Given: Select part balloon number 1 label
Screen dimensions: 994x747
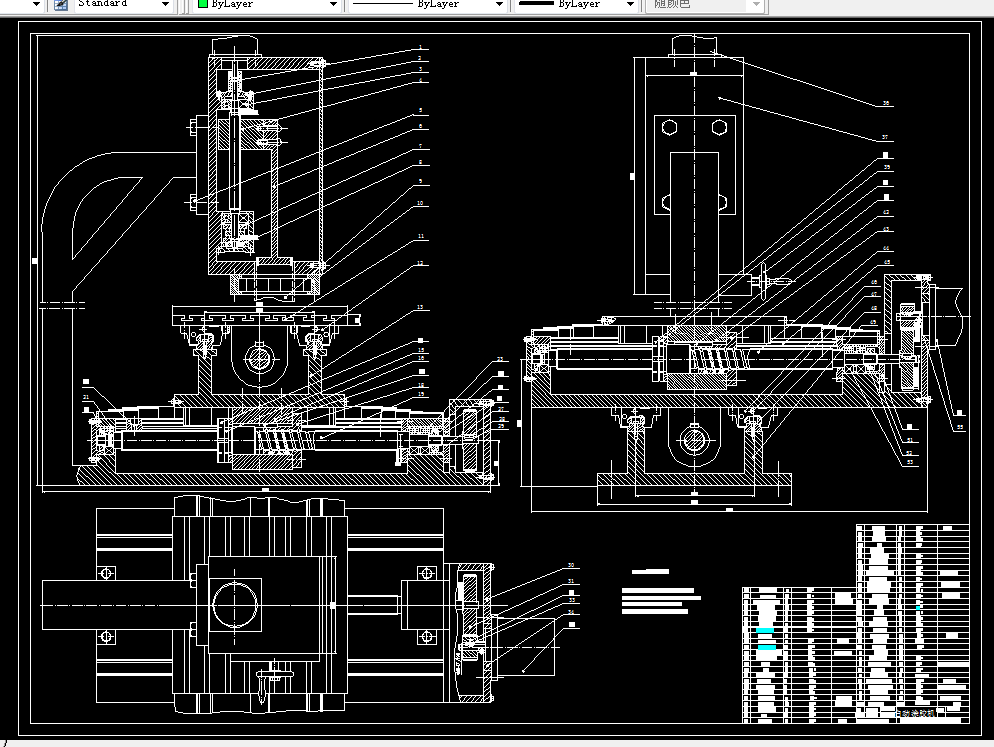Looking at the screenshot, I should click(x=420, y=48).
